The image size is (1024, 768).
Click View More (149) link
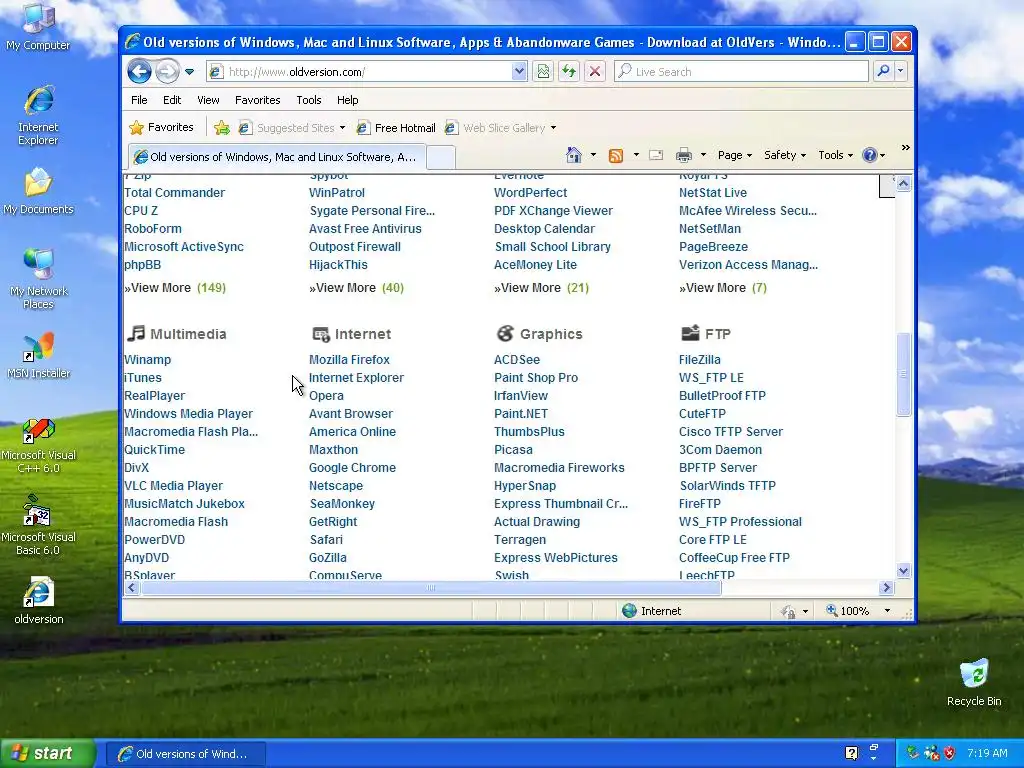pos(175,288)
